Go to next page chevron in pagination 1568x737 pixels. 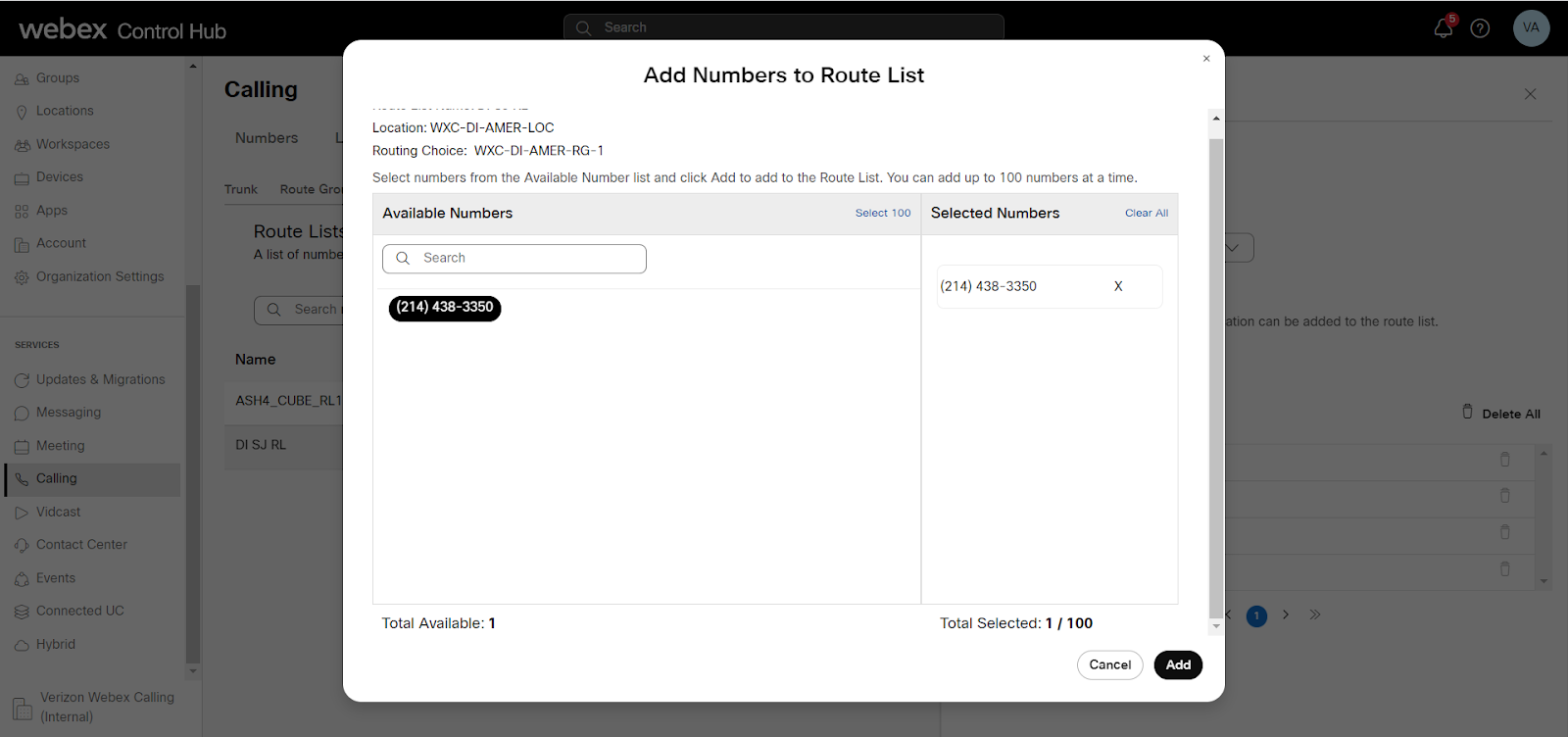[1286, 614]
